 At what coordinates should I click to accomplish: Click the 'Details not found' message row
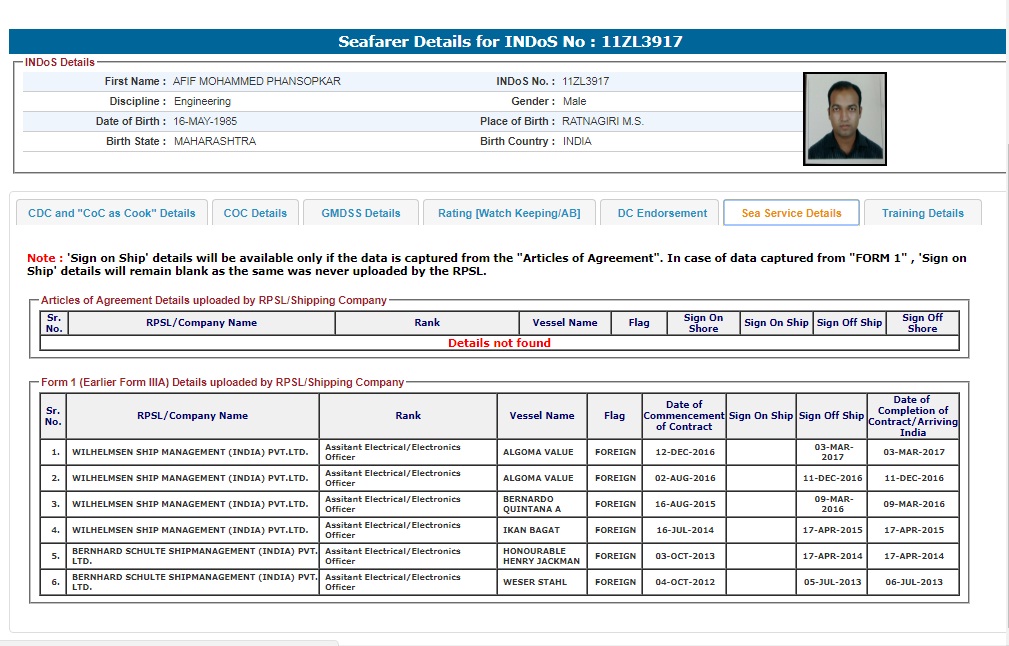(x=499, y=343)
